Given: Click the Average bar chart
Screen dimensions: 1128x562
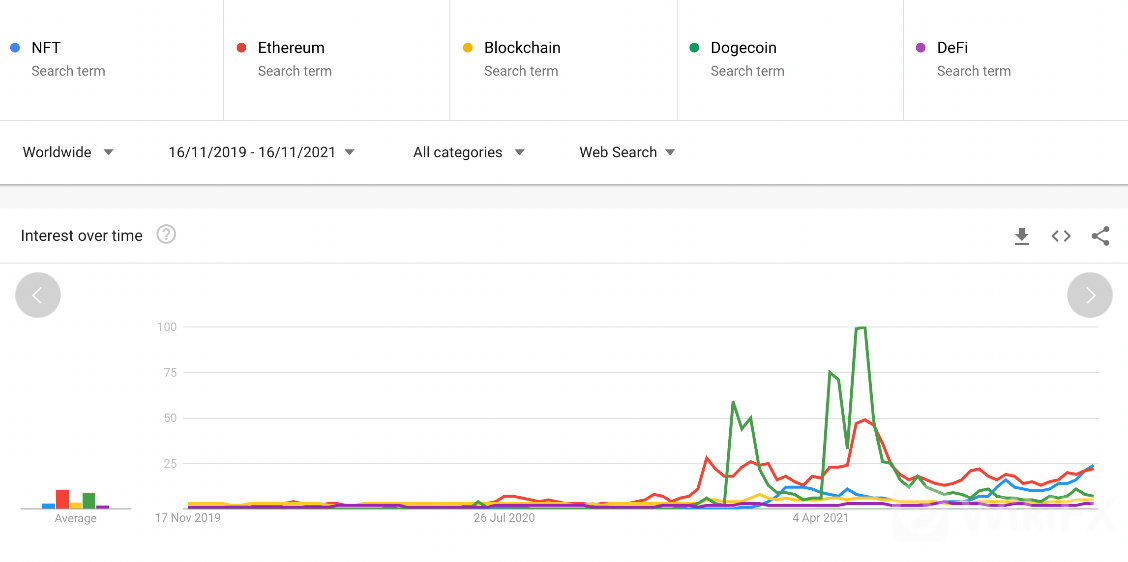Looking at the screenshot, I should [x=75, y=499].
